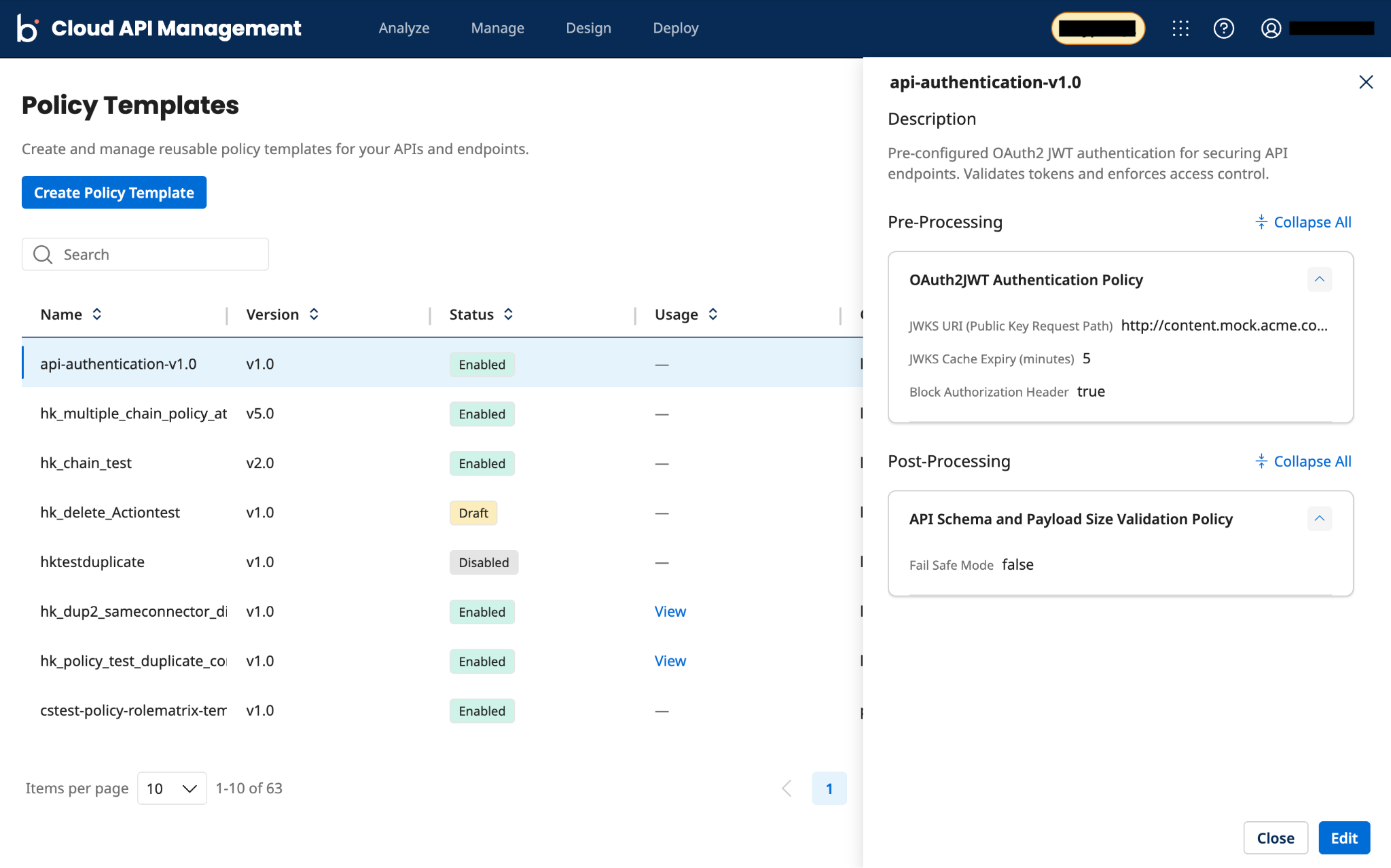The image size is (1391, 868).
Task: Open the user account profile icon
Action: tap(1271, 29)
